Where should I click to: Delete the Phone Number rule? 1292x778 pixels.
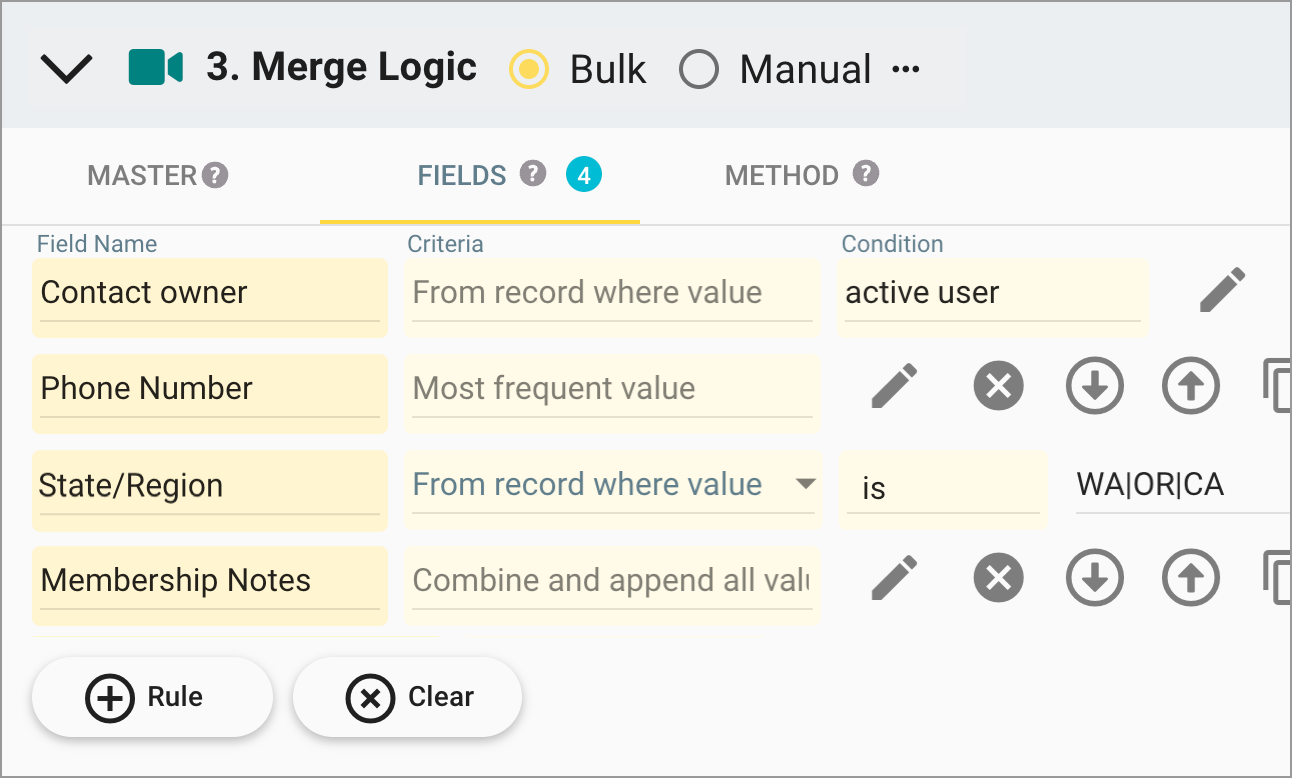point(998,385)
